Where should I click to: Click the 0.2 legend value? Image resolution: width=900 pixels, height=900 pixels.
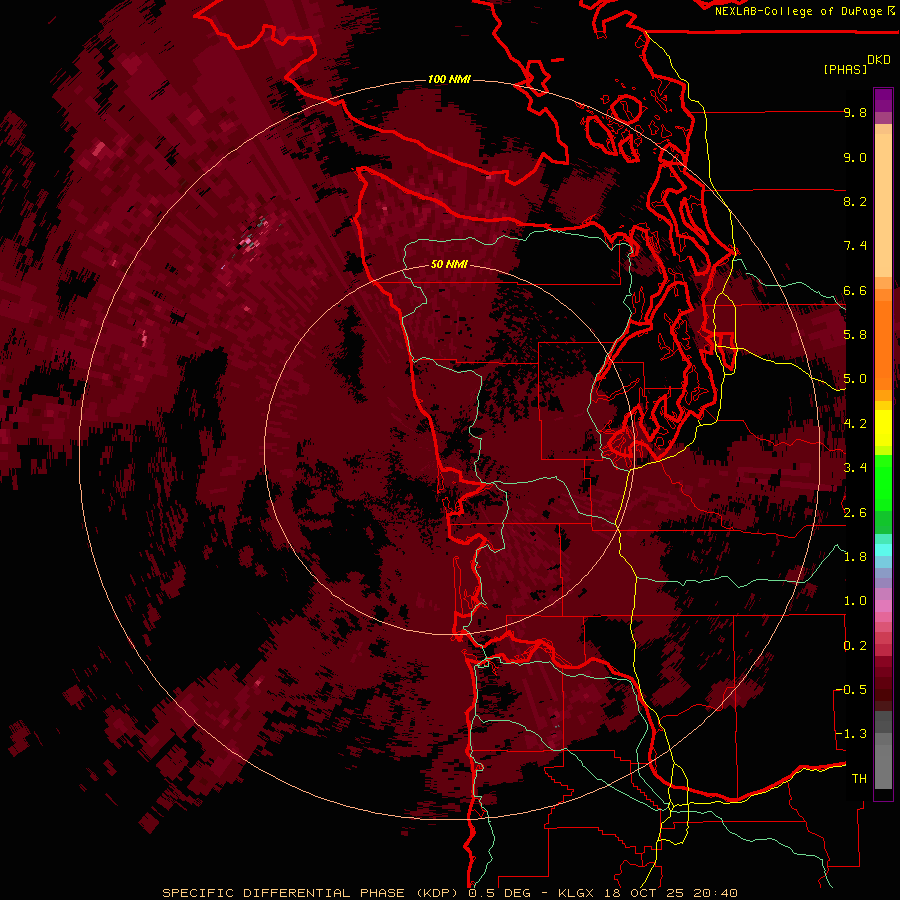point(855,646)
